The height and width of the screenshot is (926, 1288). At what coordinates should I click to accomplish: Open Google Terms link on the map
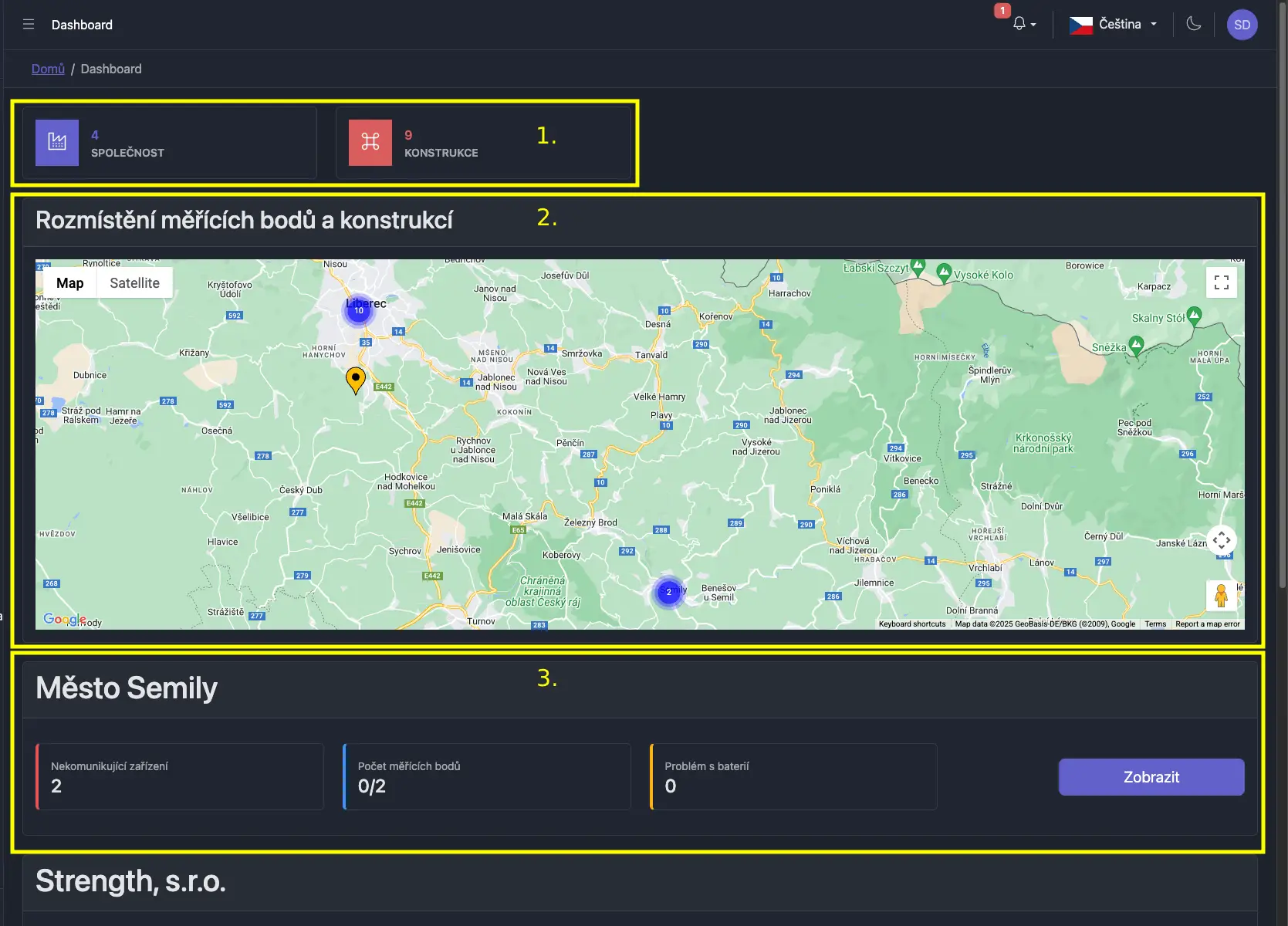(x=1154, y=624)
